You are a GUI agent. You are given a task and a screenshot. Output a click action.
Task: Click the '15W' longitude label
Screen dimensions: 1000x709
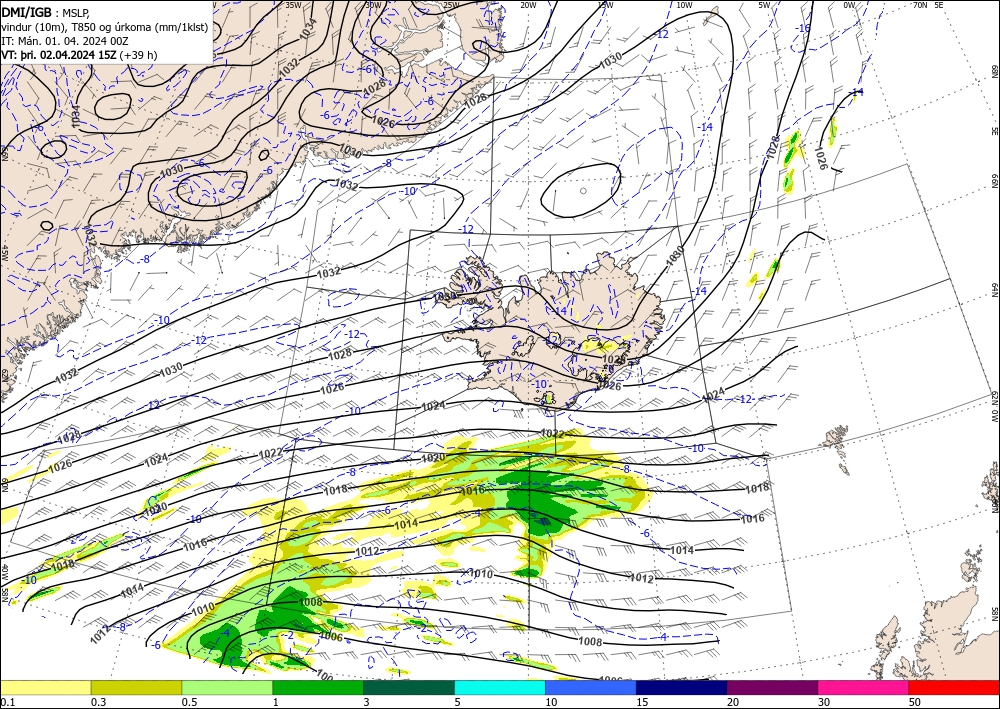tap(606, 5)
